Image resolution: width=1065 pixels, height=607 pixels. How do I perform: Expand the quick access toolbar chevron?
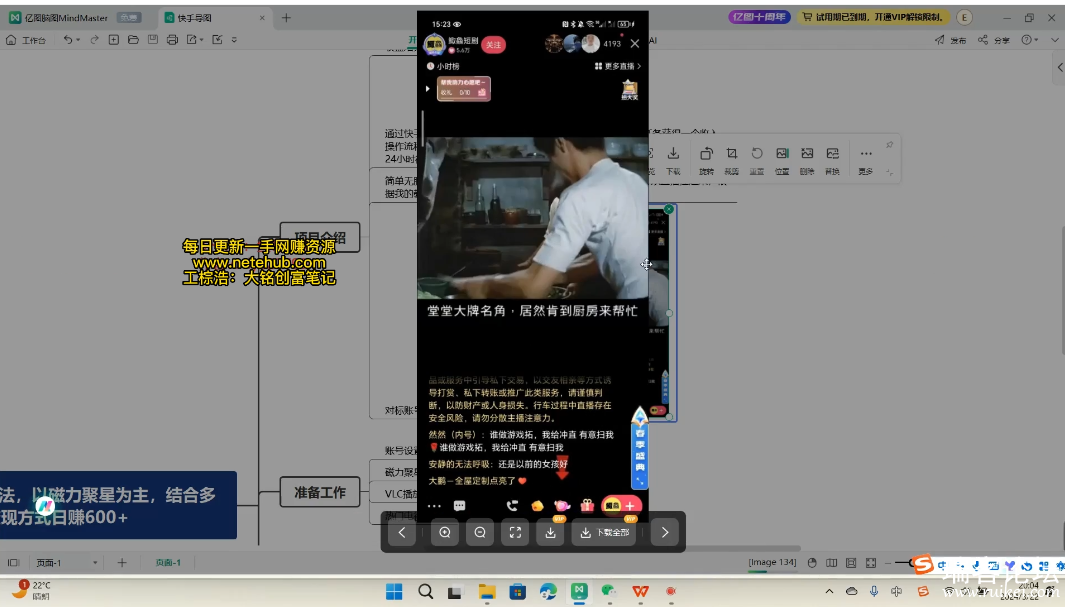234,40
